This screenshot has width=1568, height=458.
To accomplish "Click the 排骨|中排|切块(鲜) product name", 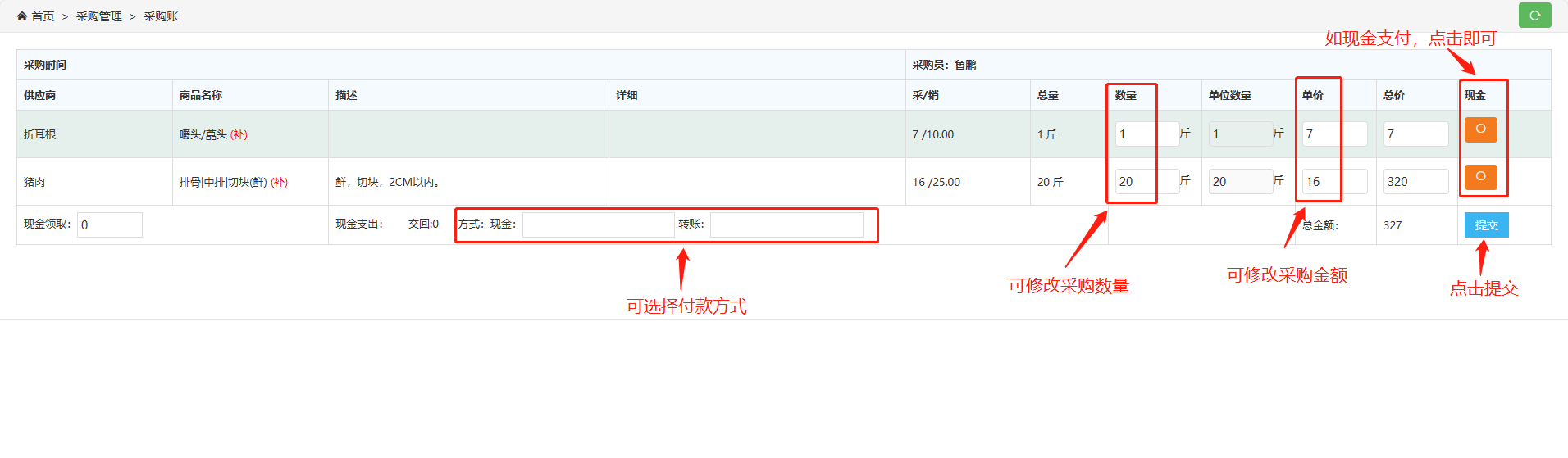I will [x=223, y=182].
